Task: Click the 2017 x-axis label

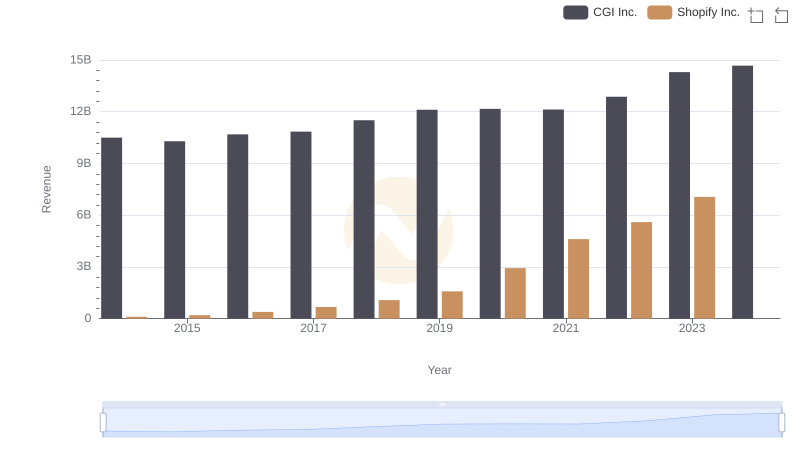Action: [313, 328]
